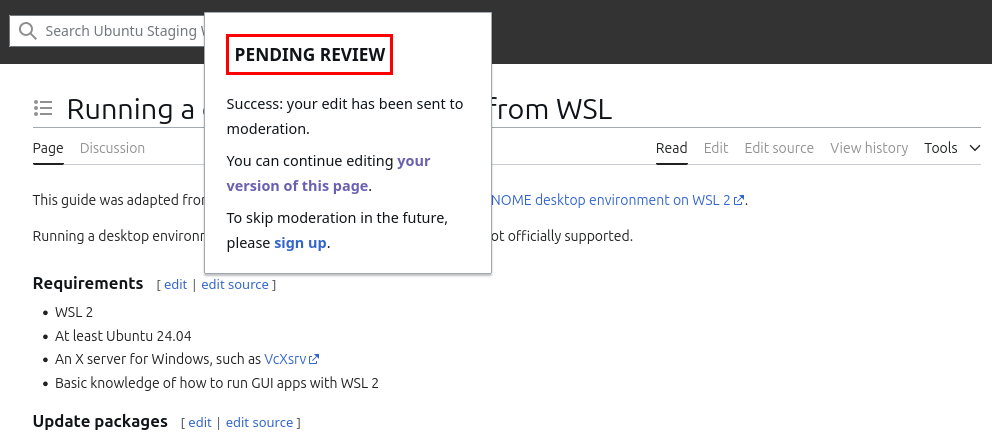The width and height of the screenshot is (992, 435).
Task: Select the Read view tab
Action: [x=671, y=148]
